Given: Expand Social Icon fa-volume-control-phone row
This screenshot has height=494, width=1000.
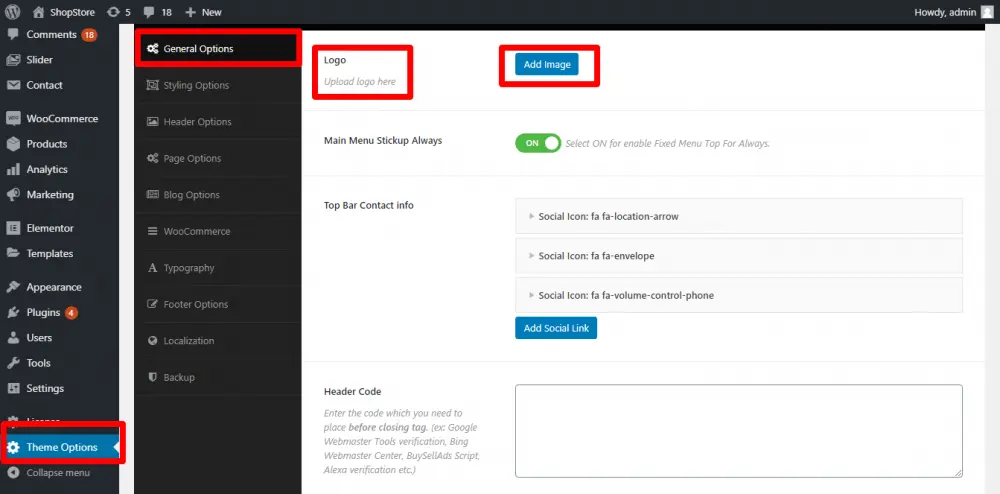Looking at the screenshot, I should pos(739,296).
